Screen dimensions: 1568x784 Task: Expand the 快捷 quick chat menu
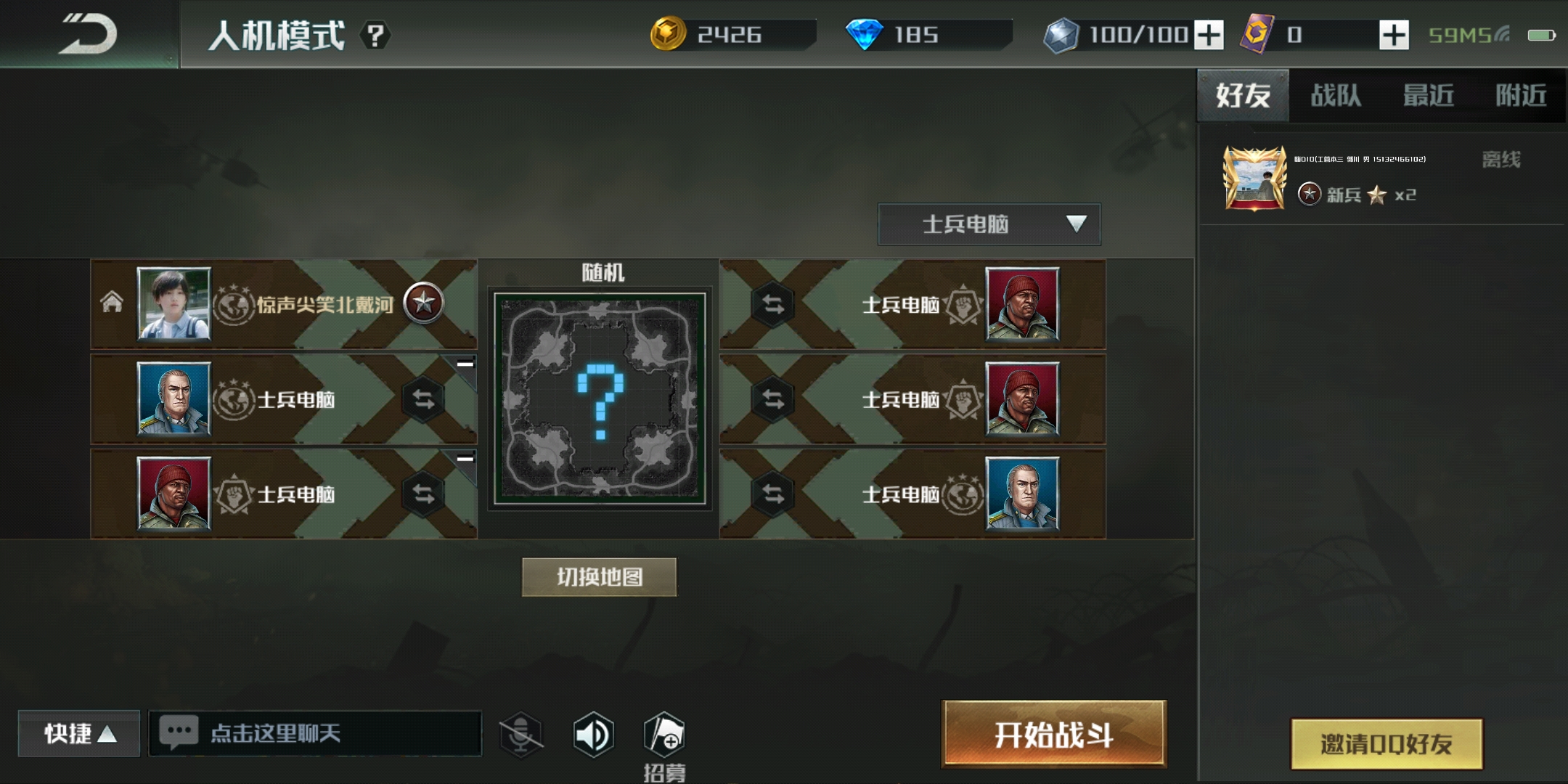click(x=78, y=733)
